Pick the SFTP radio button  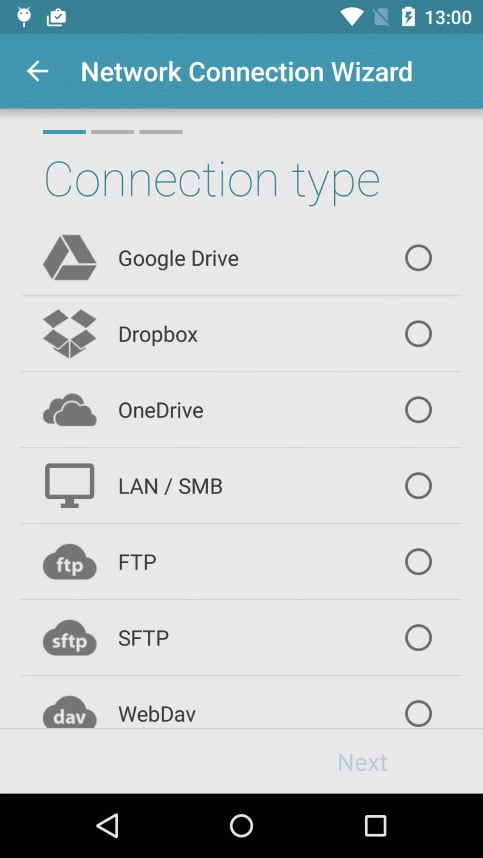coord(418,638)
